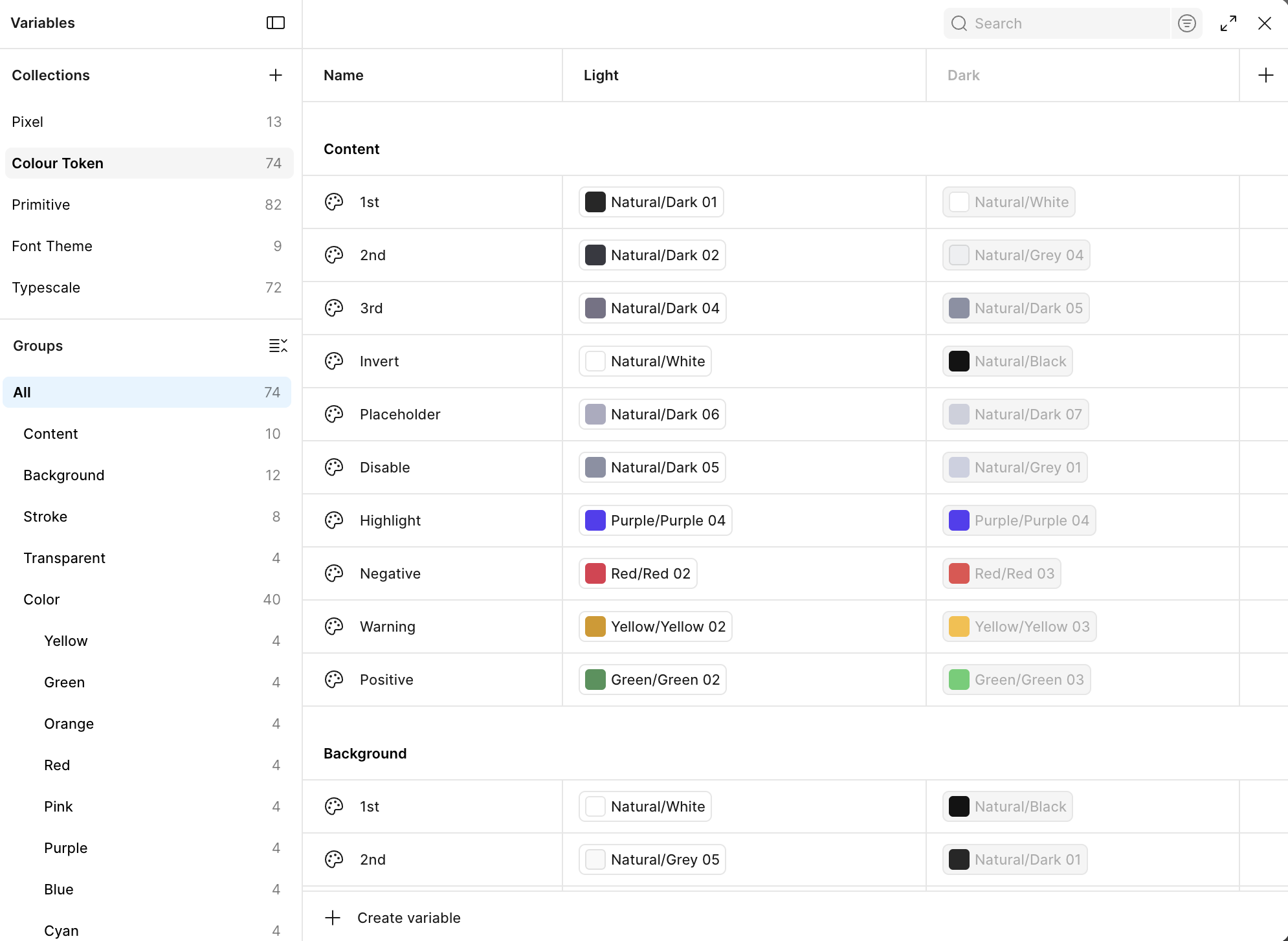Select the Green subgroup
Screen dimensions: 1288x941
[147, 682]
